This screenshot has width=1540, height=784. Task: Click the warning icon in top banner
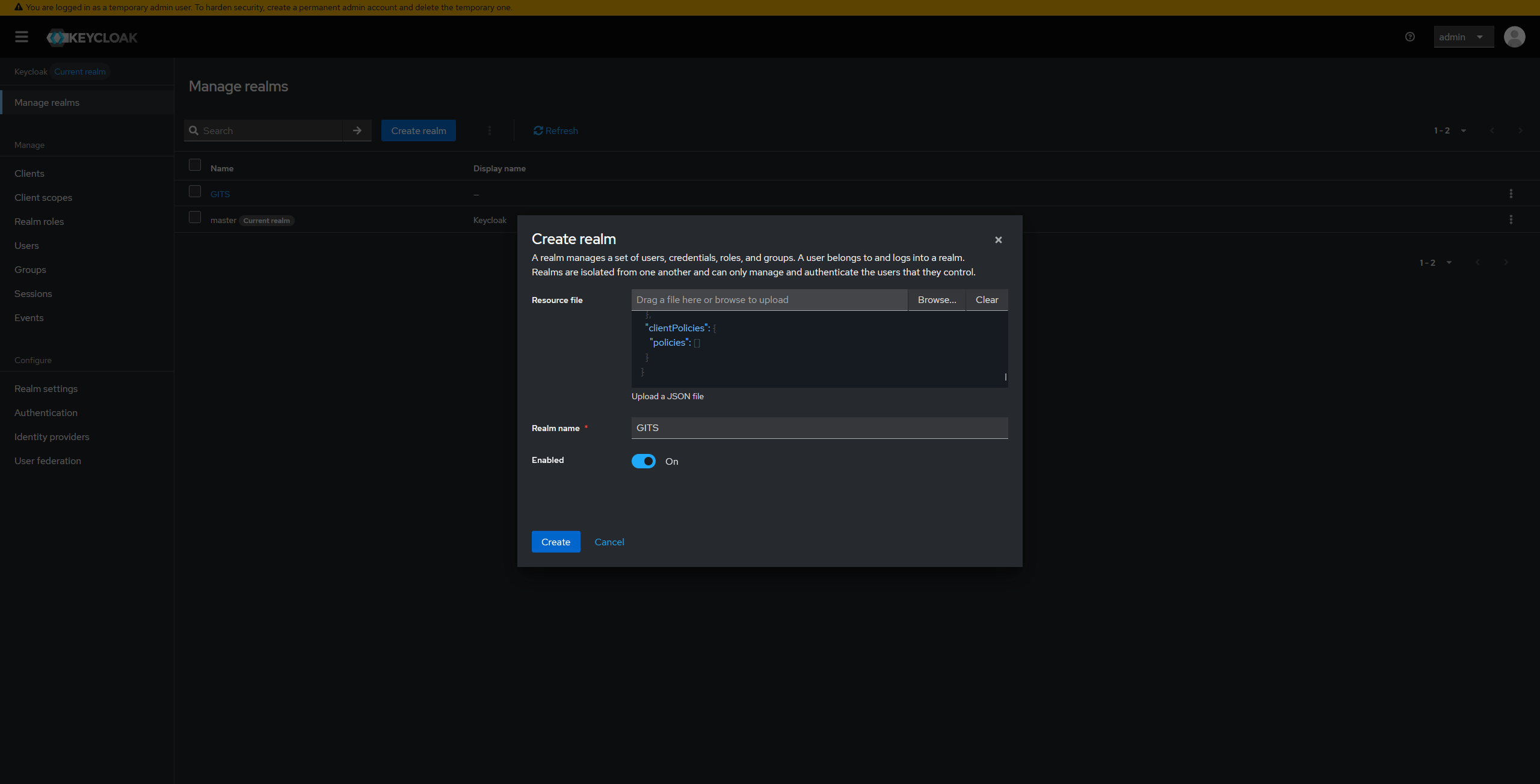[19, 7]
